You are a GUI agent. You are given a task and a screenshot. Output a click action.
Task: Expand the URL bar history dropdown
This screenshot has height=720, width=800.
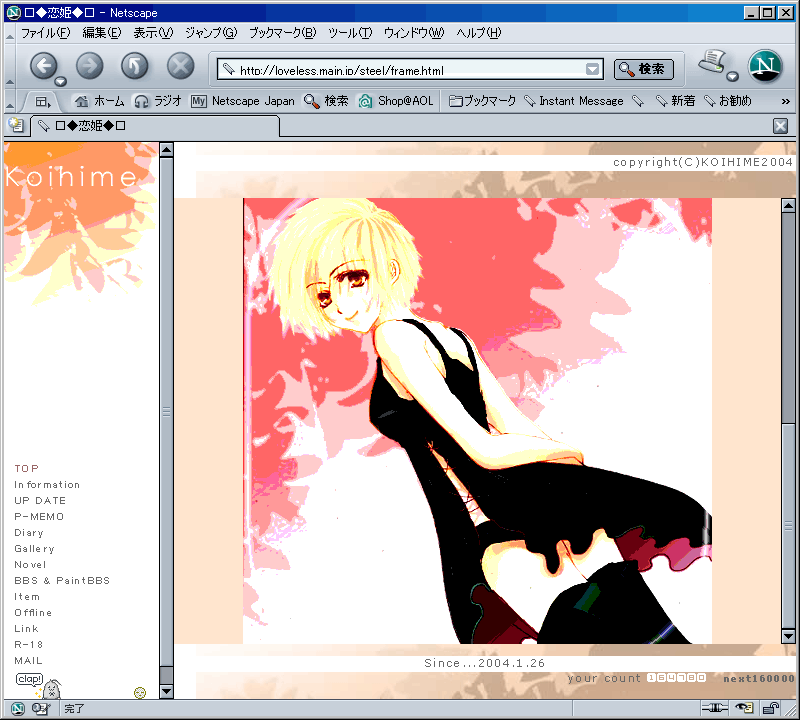(x=592, y=69)
